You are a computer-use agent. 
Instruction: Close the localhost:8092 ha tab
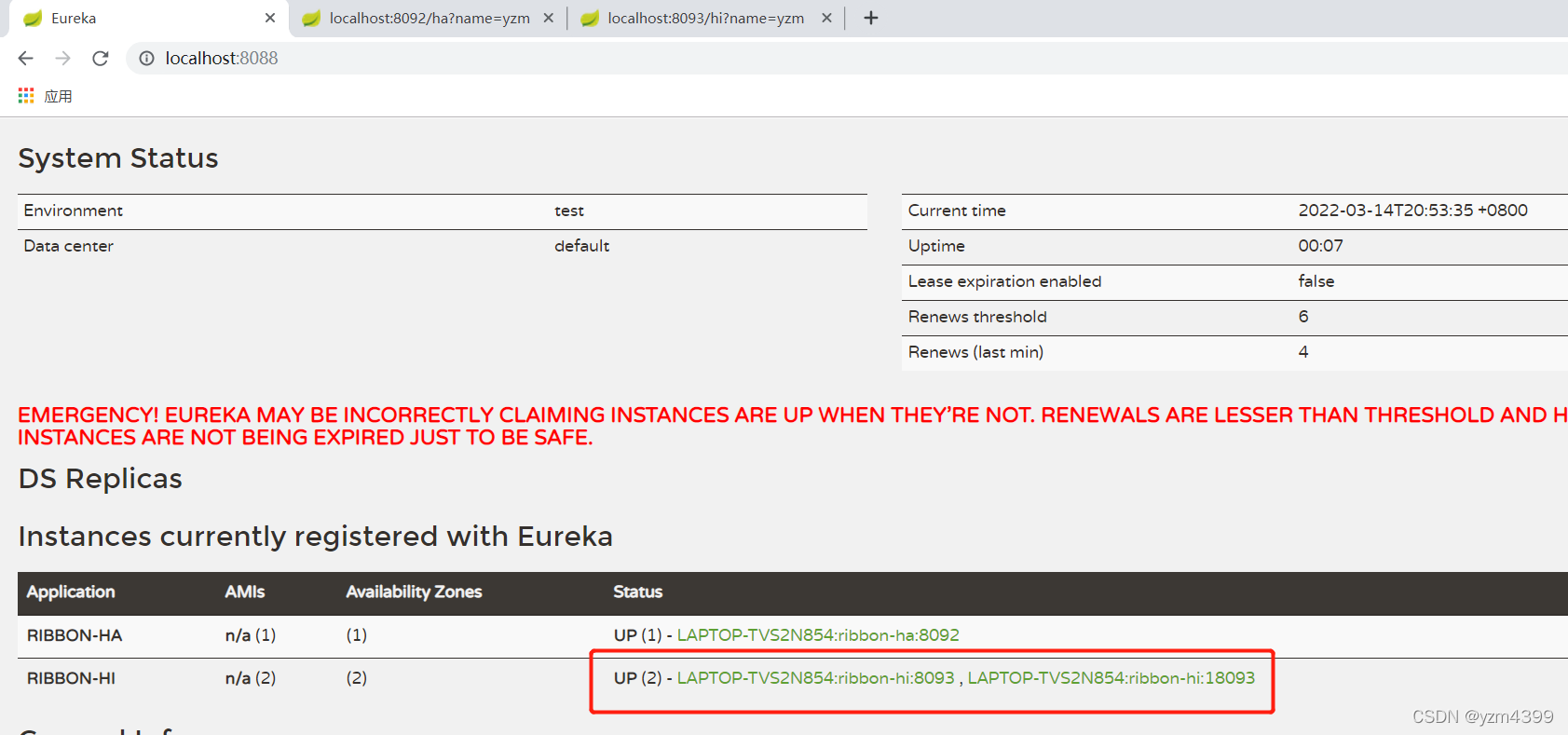pos(549,18)
